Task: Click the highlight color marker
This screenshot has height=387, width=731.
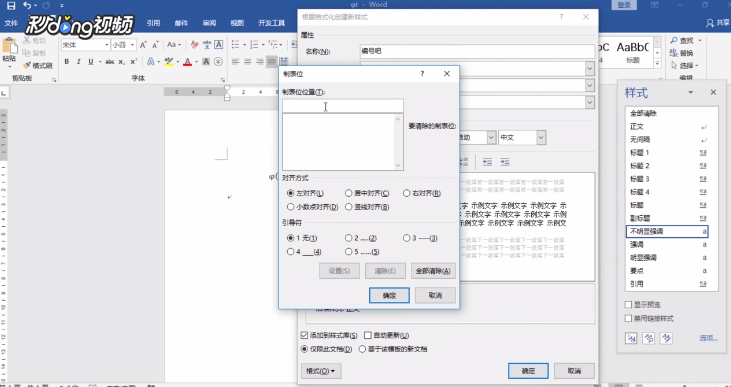Action: click(x=169, y=62)
